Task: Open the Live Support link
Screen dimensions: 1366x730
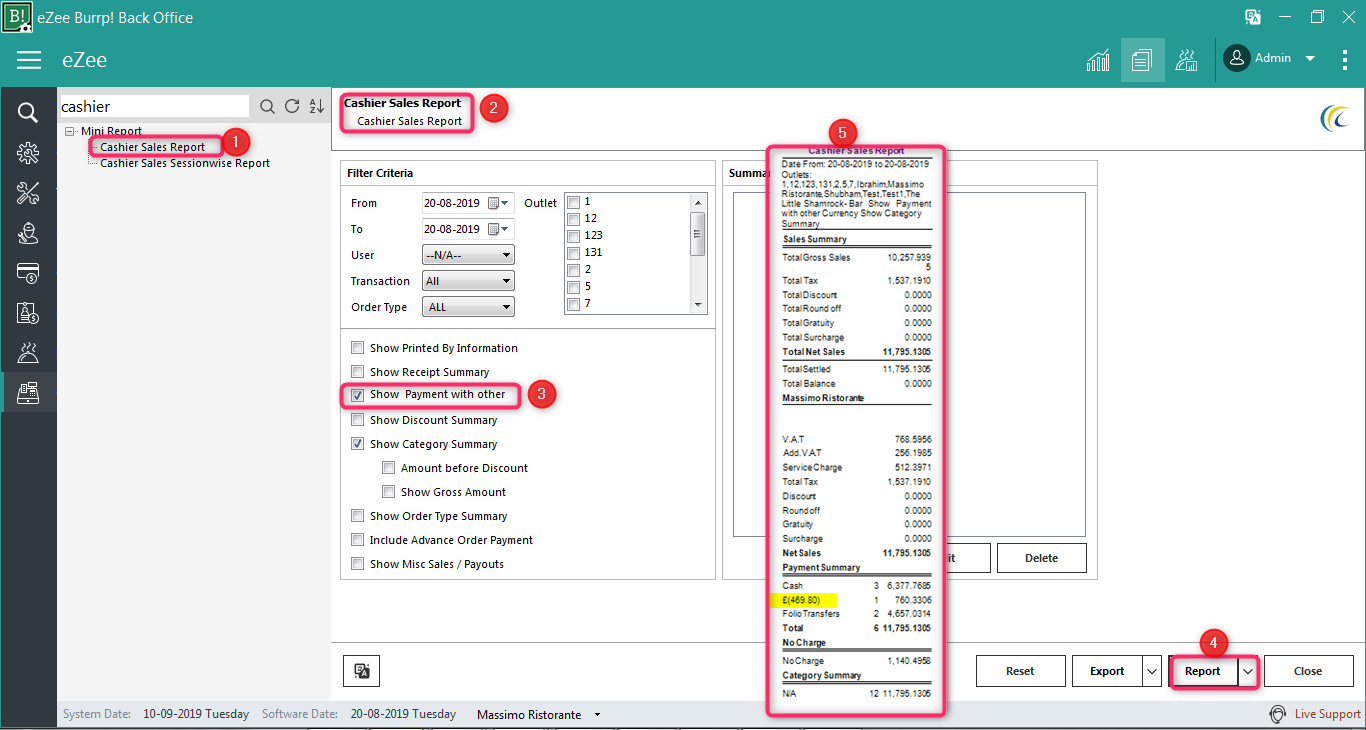Action: (1327, 714)
